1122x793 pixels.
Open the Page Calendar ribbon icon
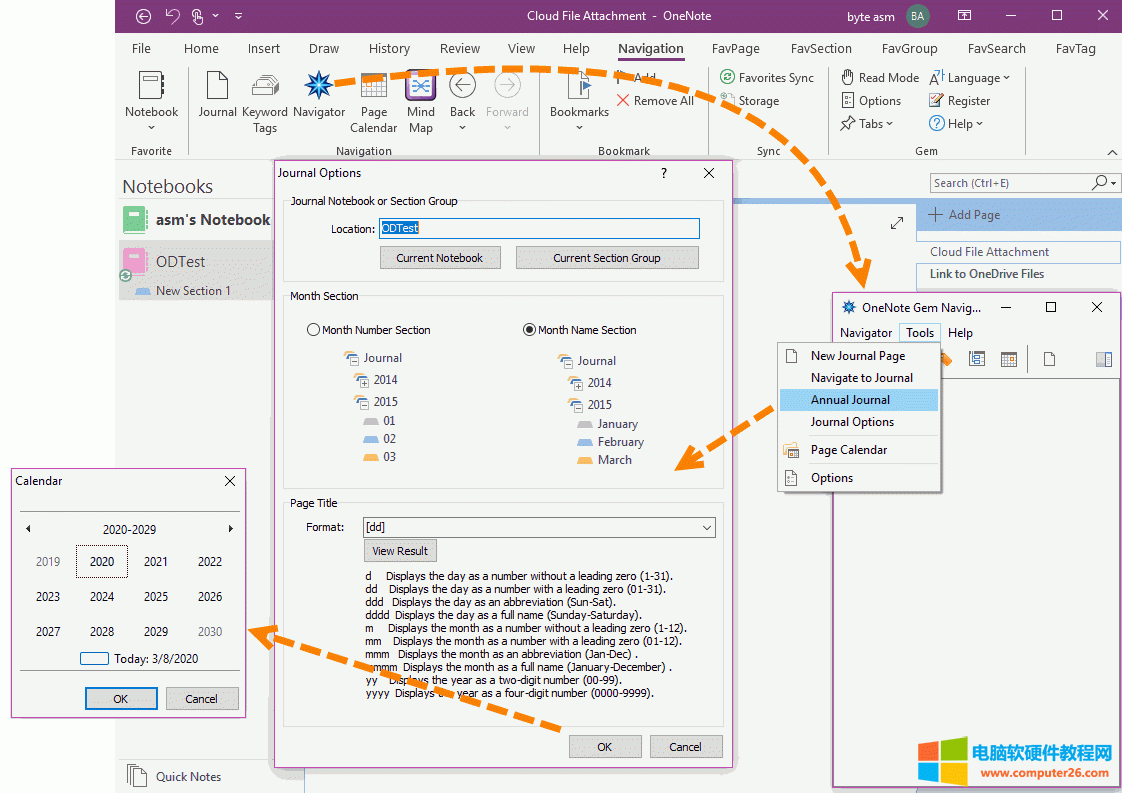click(x=374, y=87)
